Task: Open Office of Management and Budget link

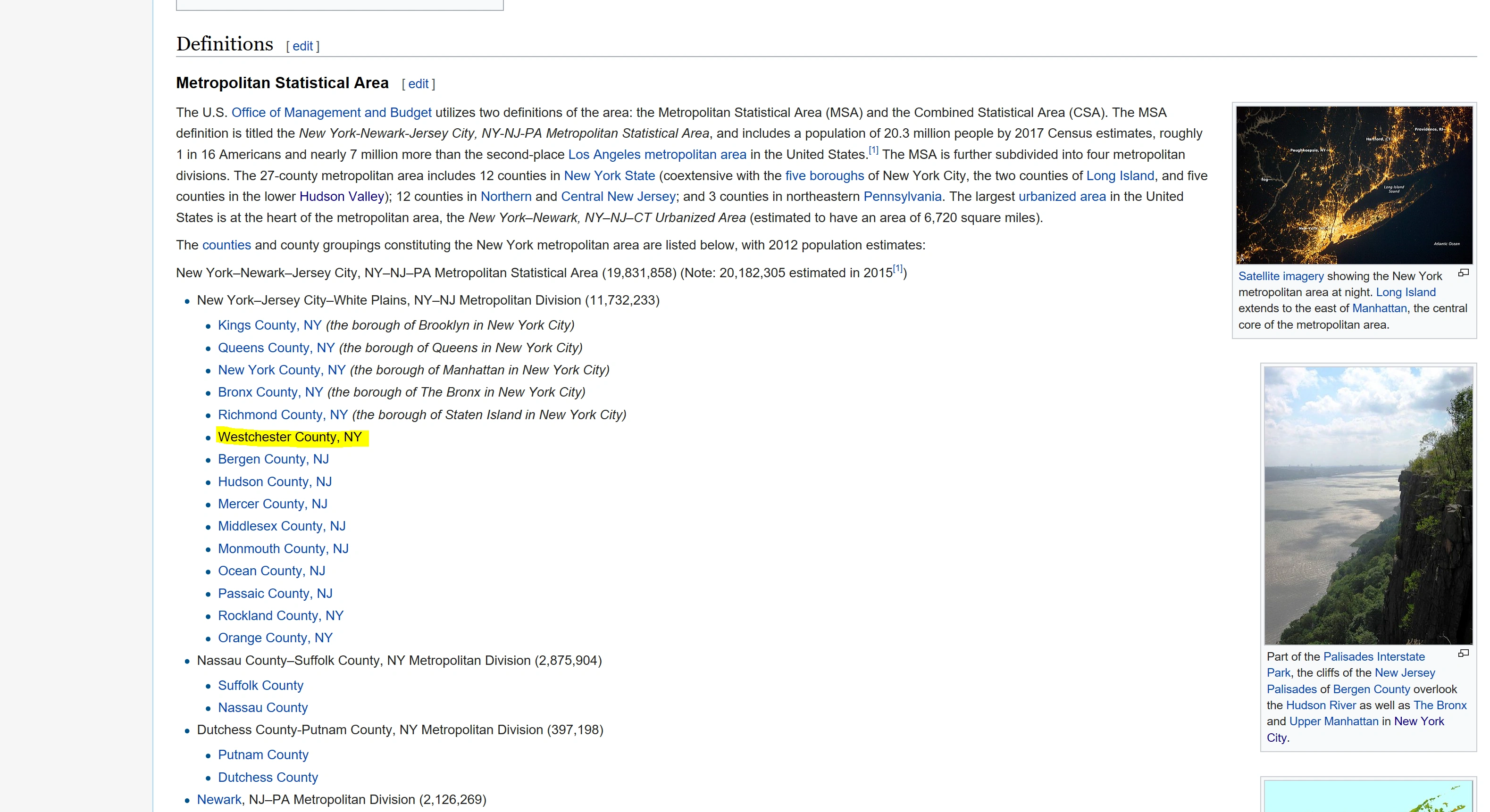Action: point(331,113)
